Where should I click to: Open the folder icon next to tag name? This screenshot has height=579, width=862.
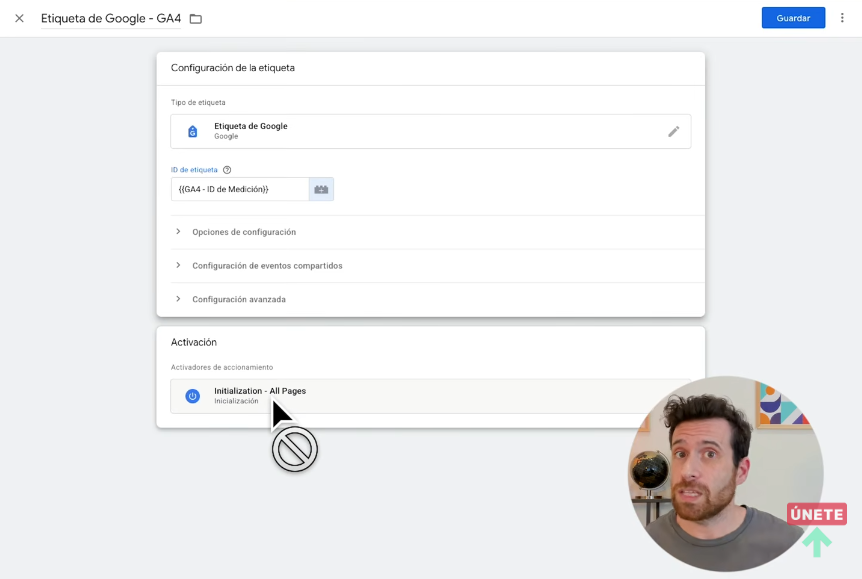[x=196, y=19]
